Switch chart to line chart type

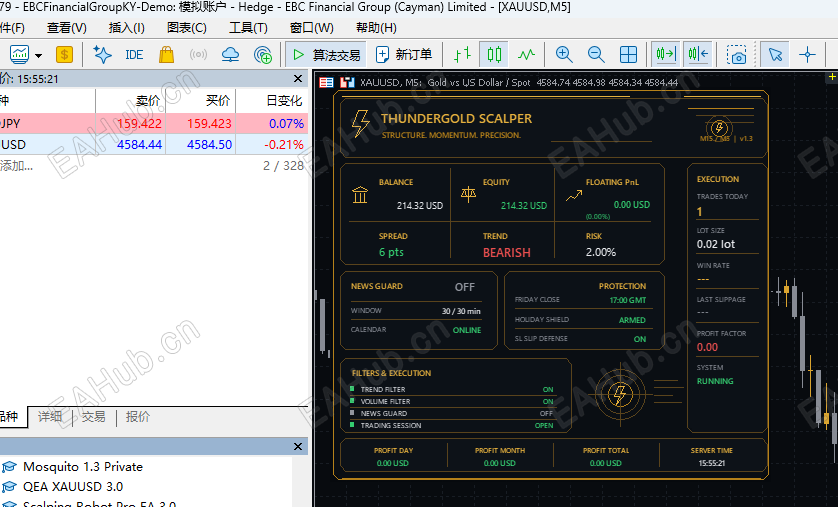tap(526, 54)
